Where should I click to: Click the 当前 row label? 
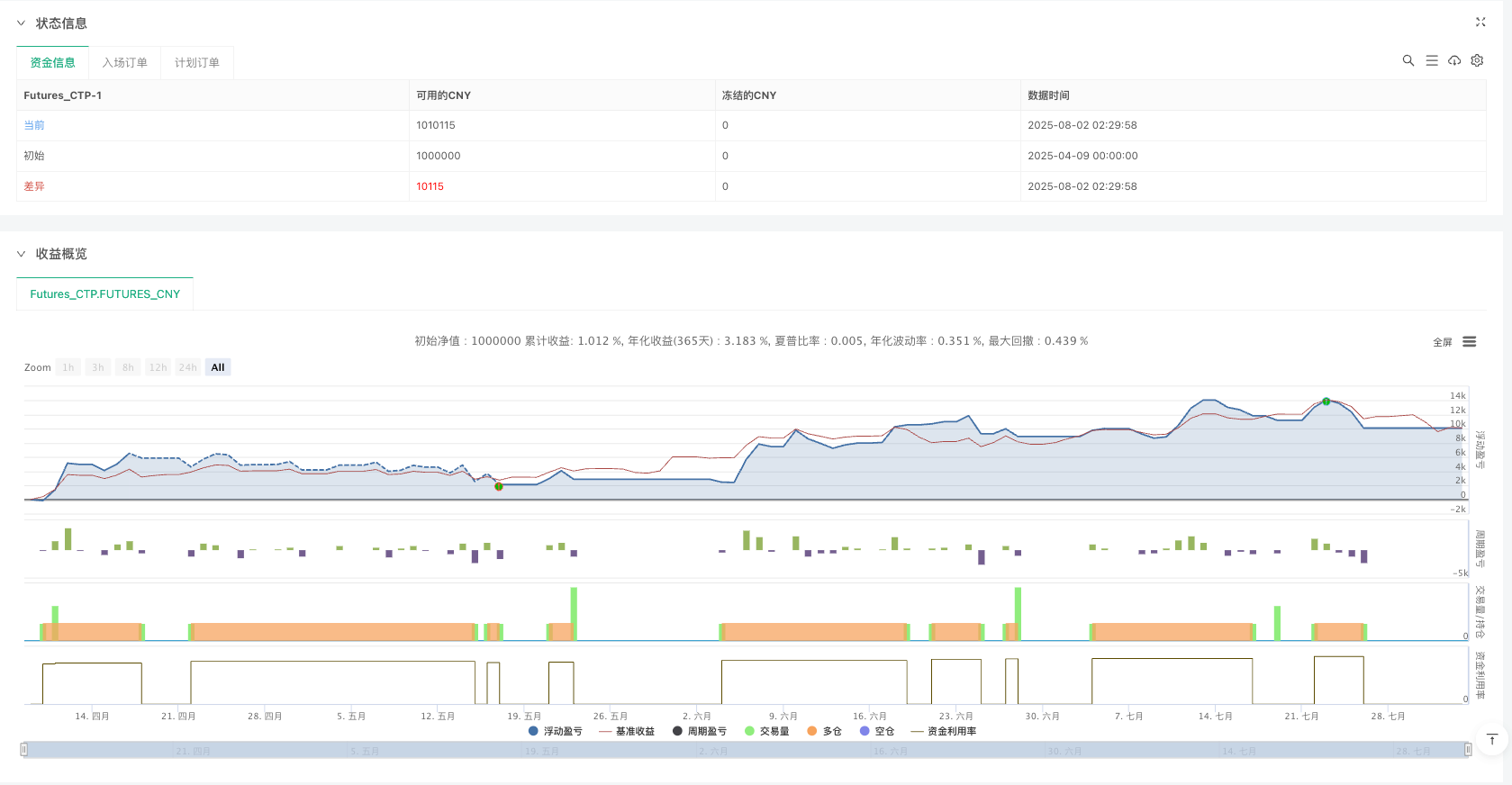pyautogui.click(x=34, y=125)
